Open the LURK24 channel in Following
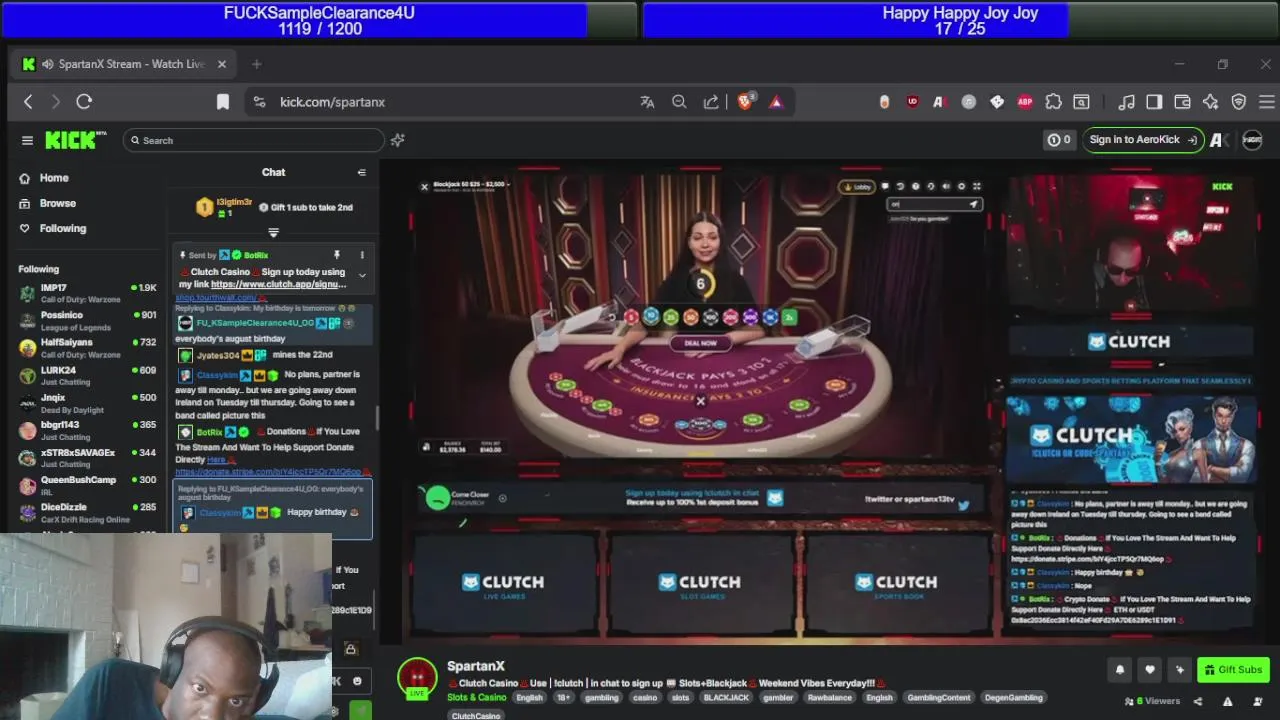The width and height of the screenshot is (1280, 720). 88,376
